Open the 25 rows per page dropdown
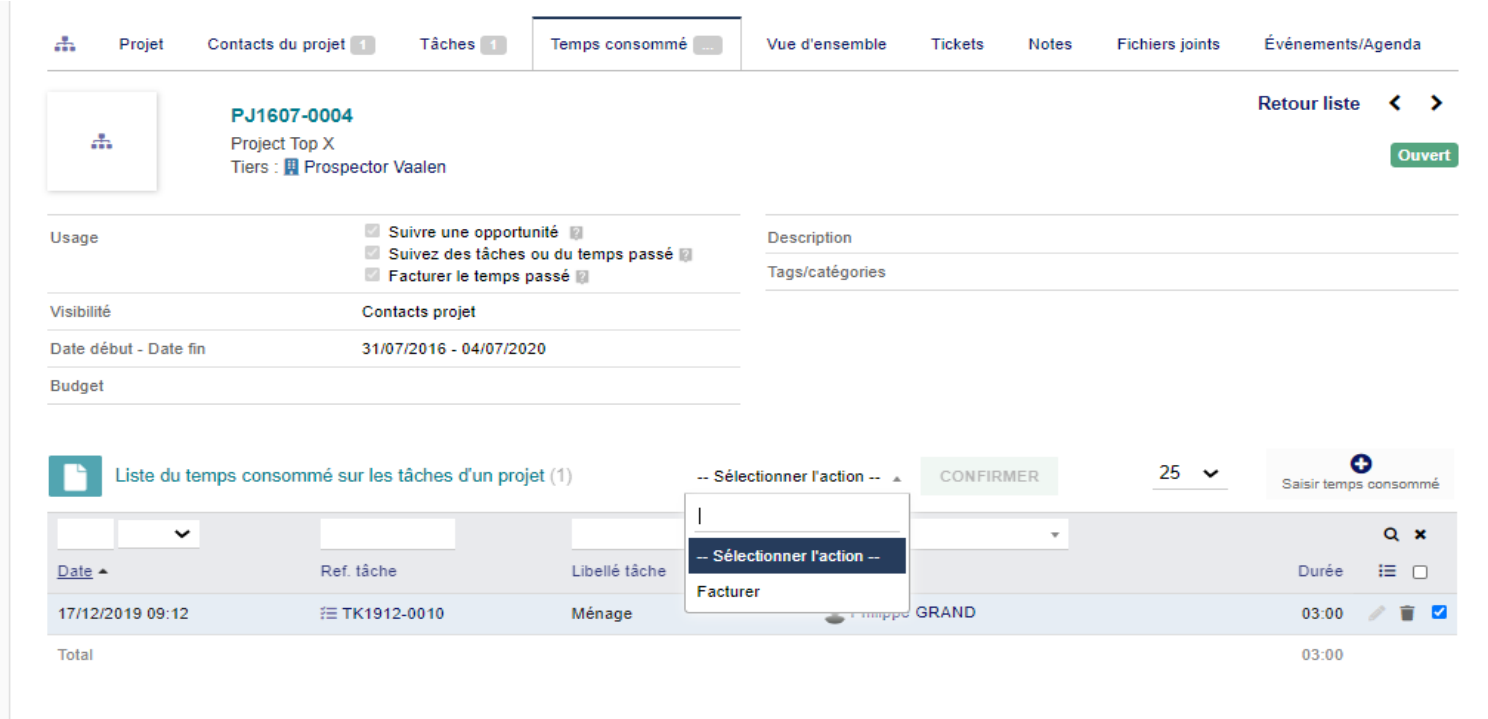 click(1189, 473)
